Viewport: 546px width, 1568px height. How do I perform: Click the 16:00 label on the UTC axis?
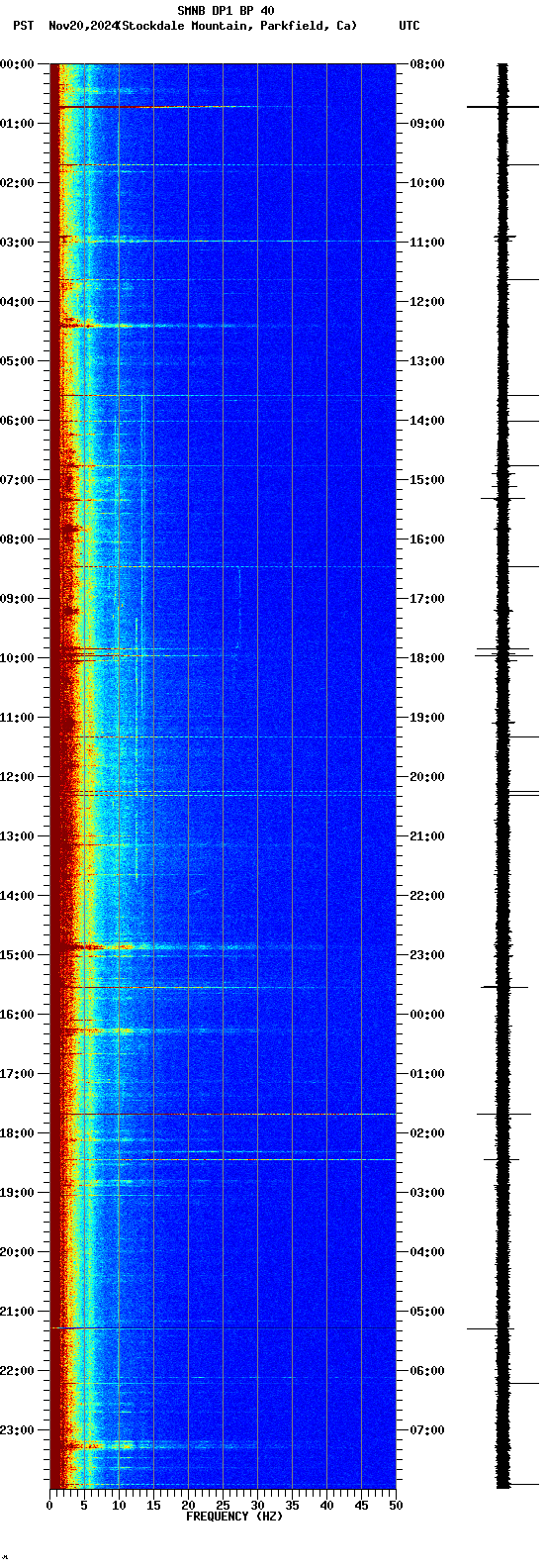427,539
